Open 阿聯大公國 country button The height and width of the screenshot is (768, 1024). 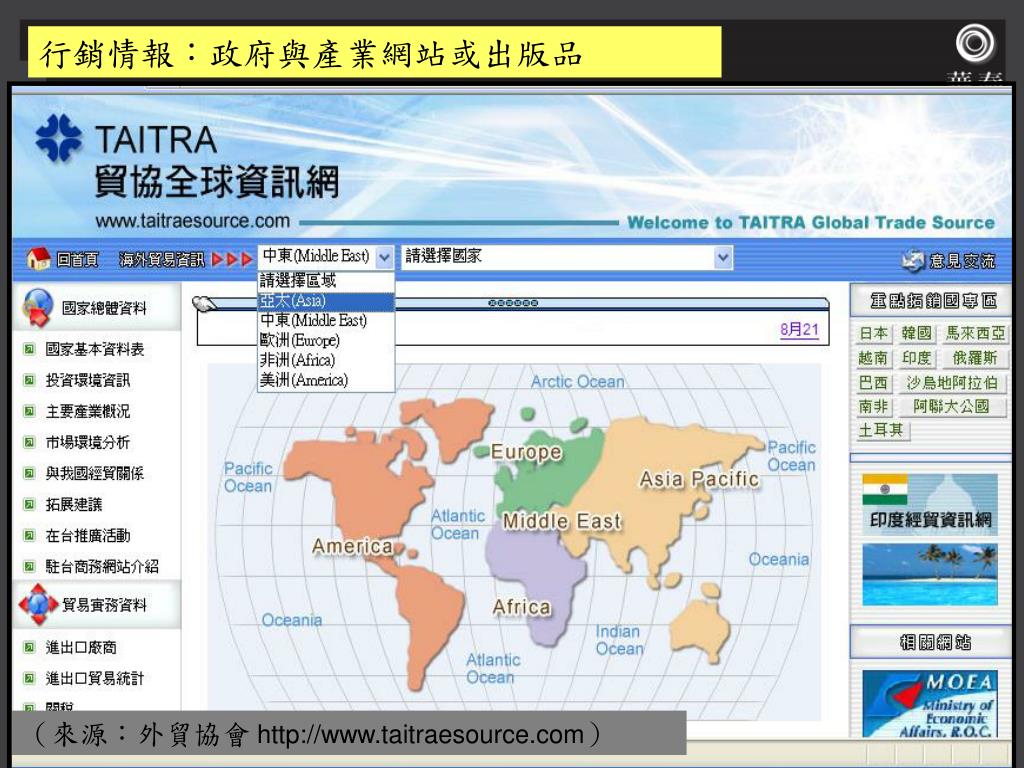pyautogui.click(x=952, y=407)
